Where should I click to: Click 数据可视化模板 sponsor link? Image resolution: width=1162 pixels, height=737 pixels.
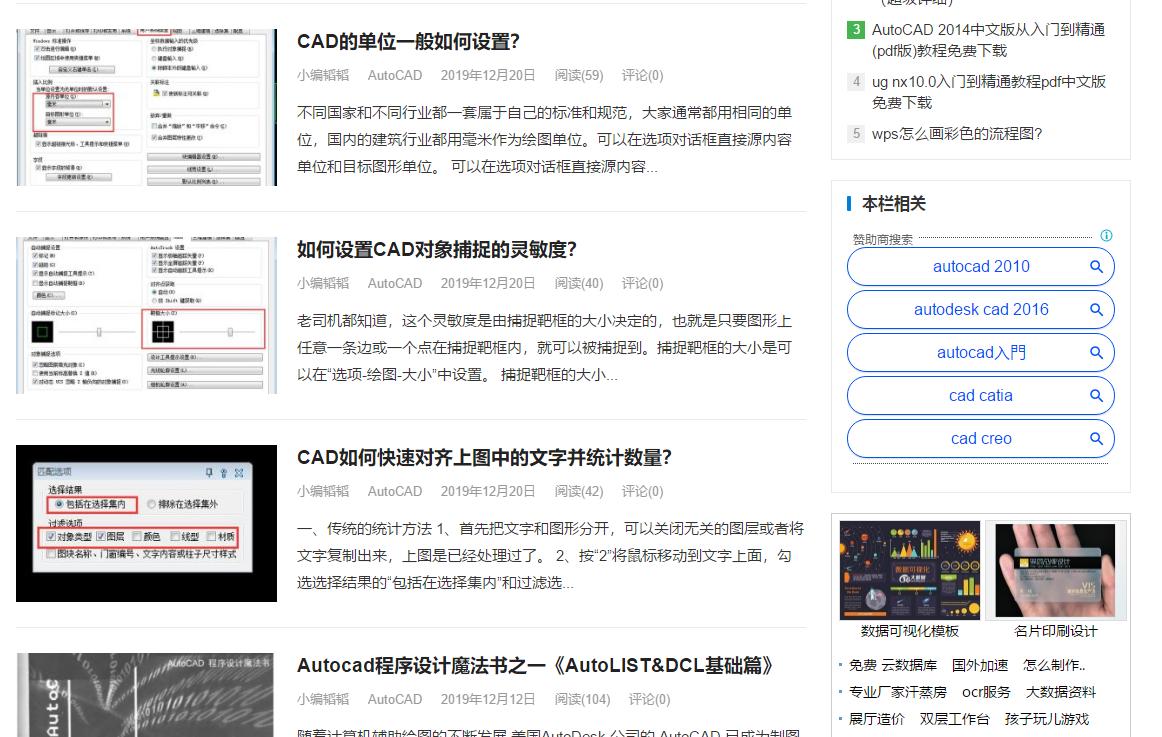[x=908, y=631]
